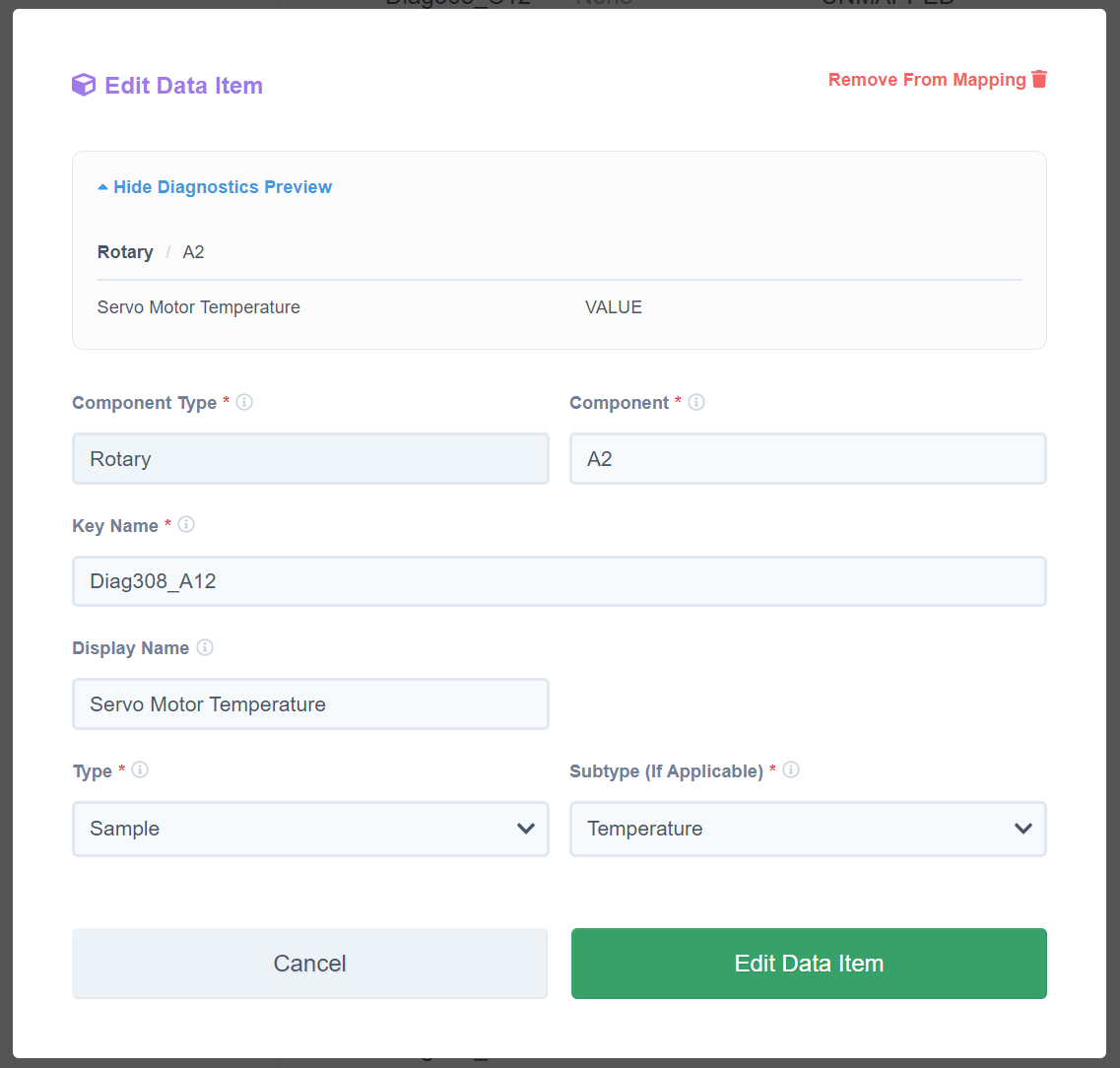Click the purple cube icon beside Edit Data Item
Screen dimensions: 1120x1068
pyautogui.click(x=84, y=85)
